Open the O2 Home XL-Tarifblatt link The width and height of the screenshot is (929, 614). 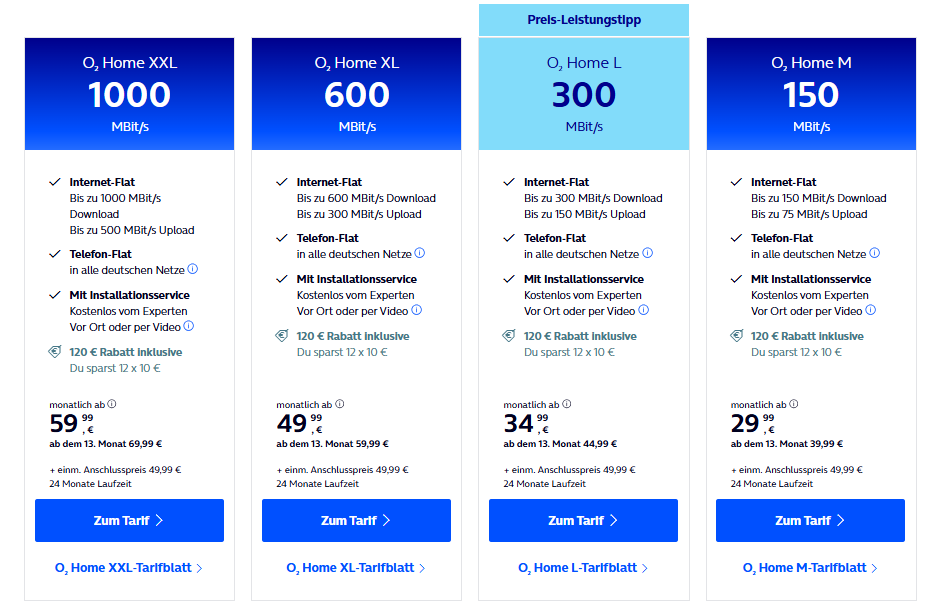(x=356, y=568)
